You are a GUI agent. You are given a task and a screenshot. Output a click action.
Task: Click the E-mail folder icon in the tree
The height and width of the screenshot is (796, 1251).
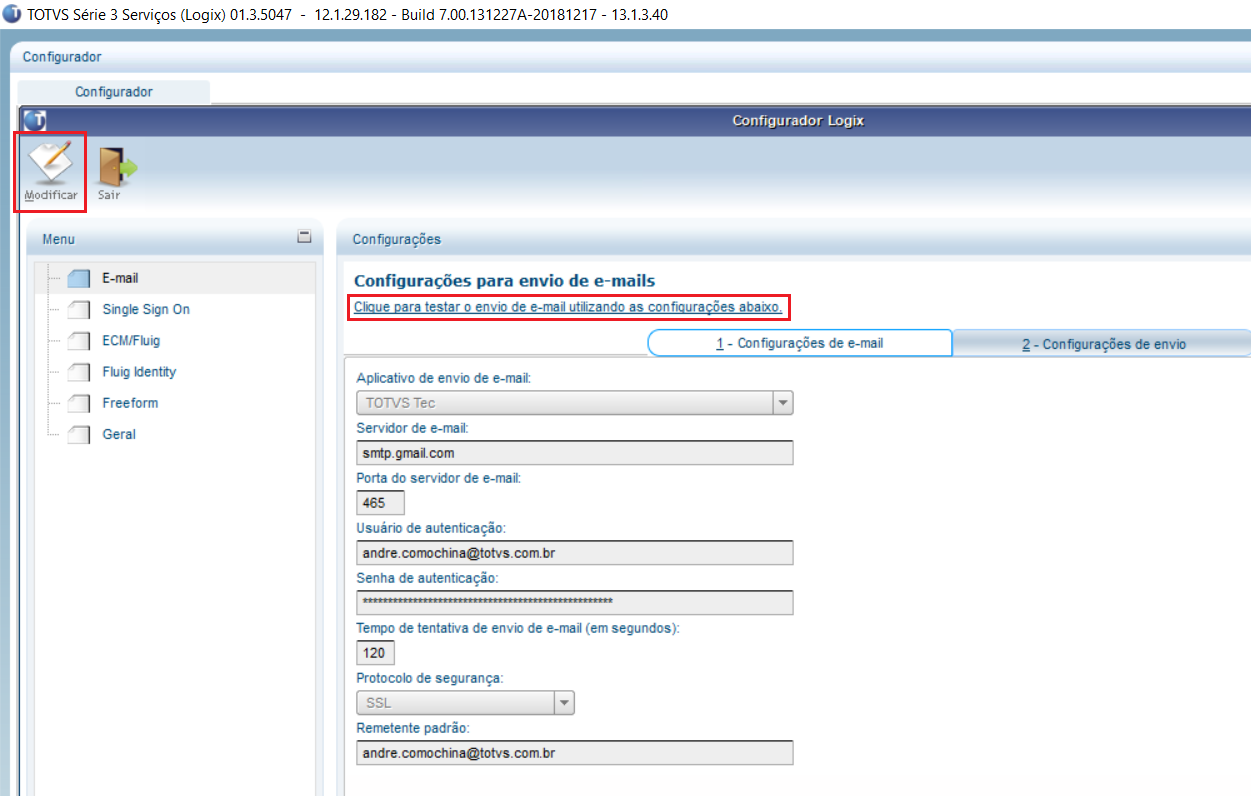click(79, 279)
